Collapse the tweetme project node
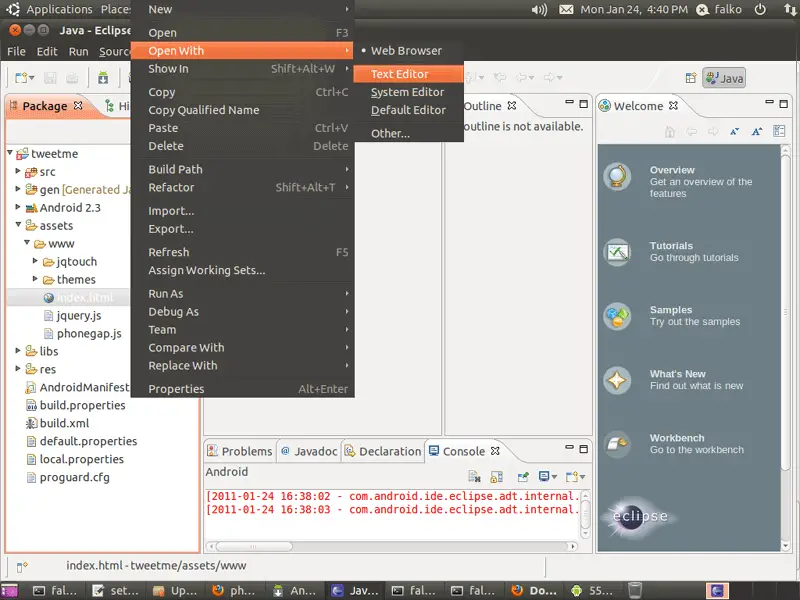800x600 pixels. pyautogui.click(x=10, y=153)
